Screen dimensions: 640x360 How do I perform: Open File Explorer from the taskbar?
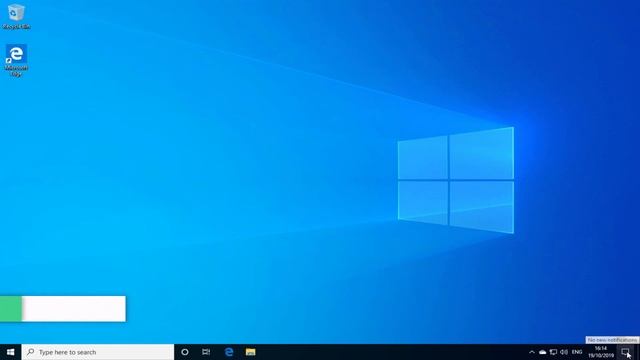[251, 352]
